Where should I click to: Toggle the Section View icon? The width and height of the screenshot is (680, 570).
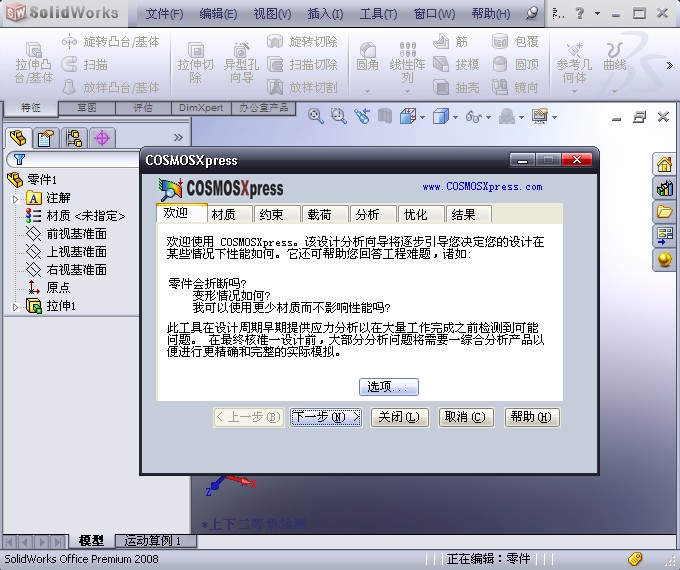click(385, 116)
